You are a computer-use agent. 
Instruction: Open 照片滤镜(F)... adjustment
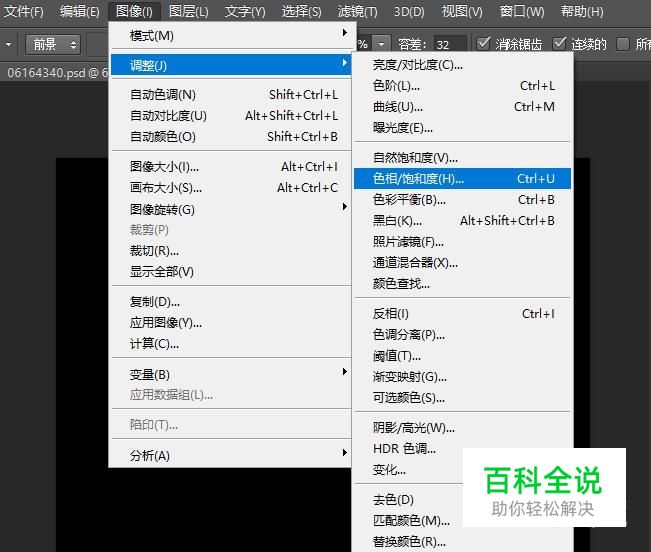[463, 242]
